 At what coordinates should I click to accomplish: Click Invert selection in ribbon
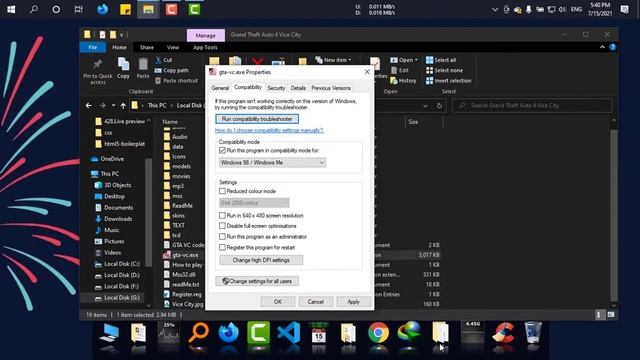pyautogui.click(x=448, y=81)
